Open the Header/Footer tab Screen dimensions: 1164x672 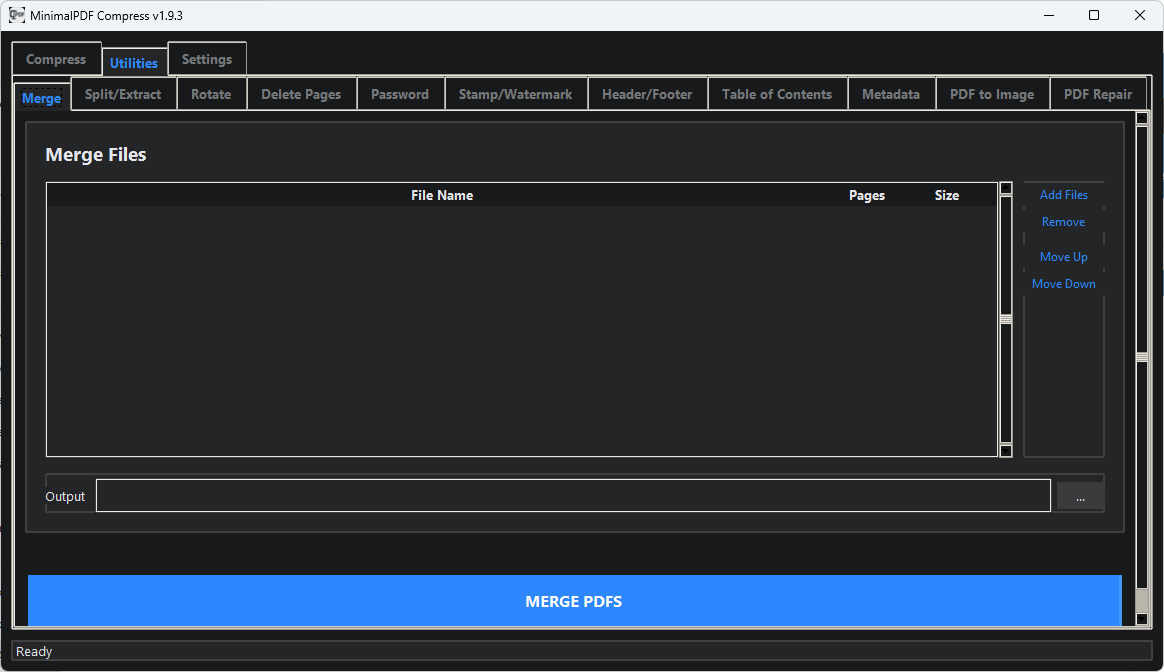click(x=647, y=94)
